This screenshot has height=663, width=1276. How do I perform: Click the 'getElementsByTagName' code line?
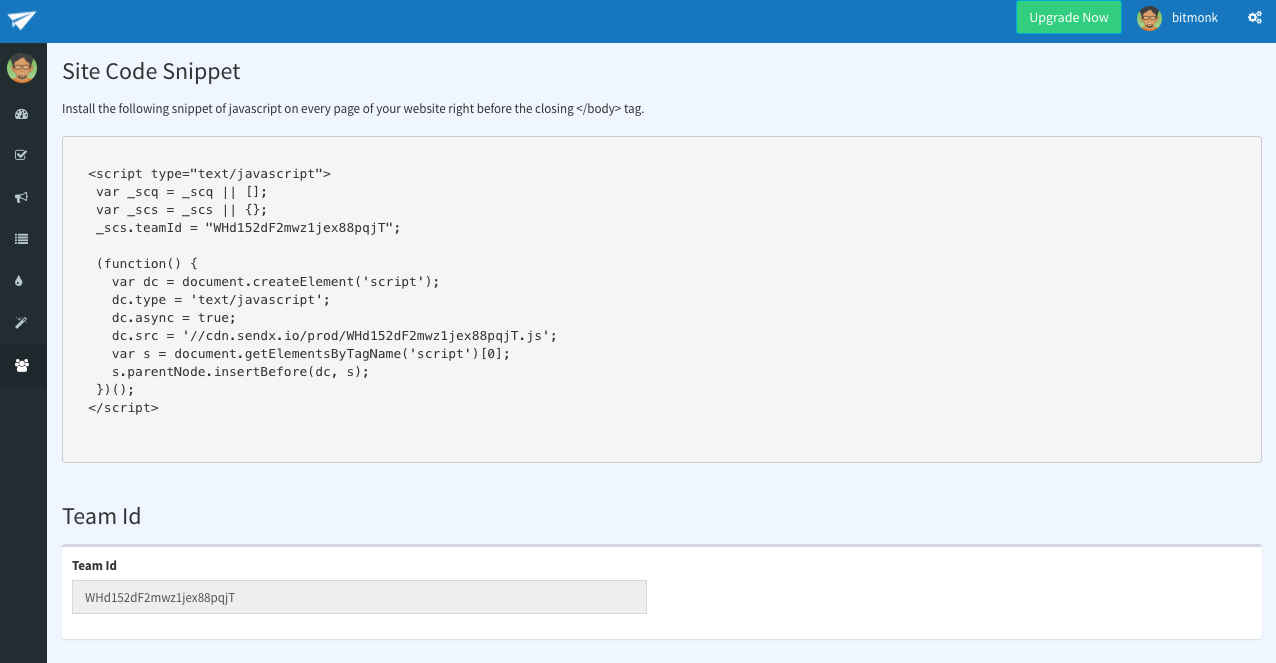click(x=311, y=354)
